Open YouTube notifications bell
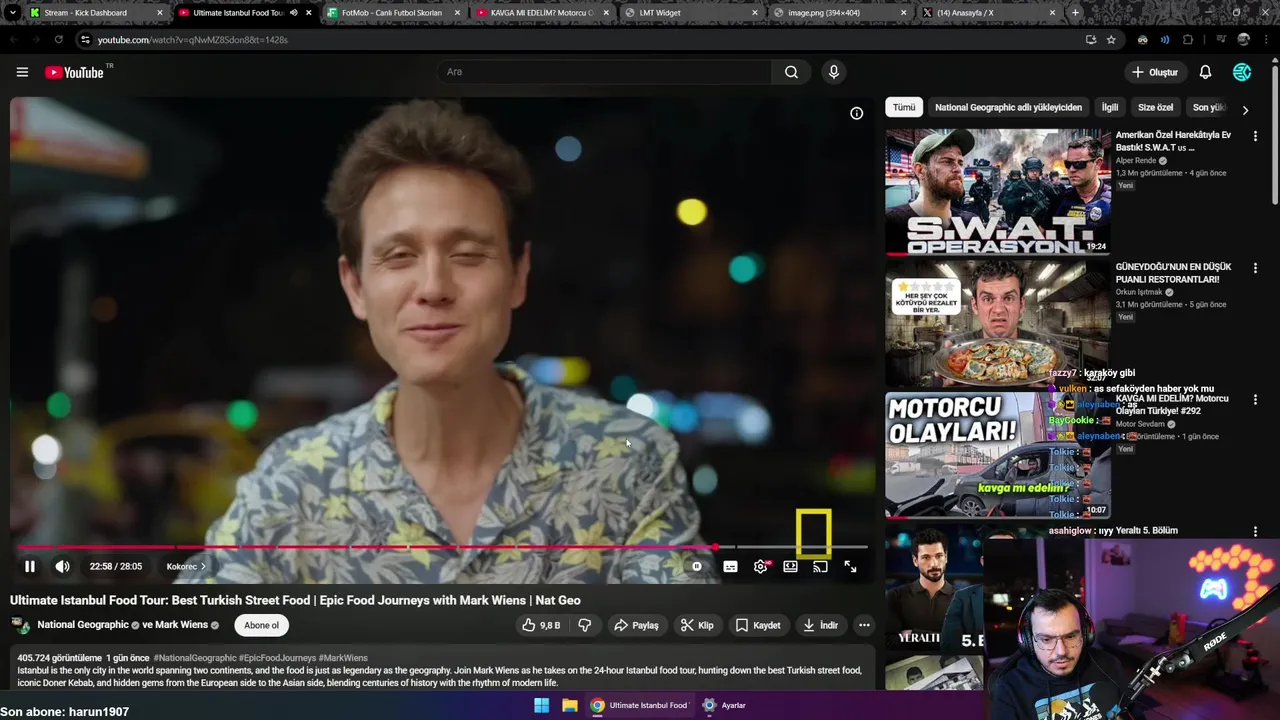Screen dimensions: 1280x720 (x=1205, y=72)
